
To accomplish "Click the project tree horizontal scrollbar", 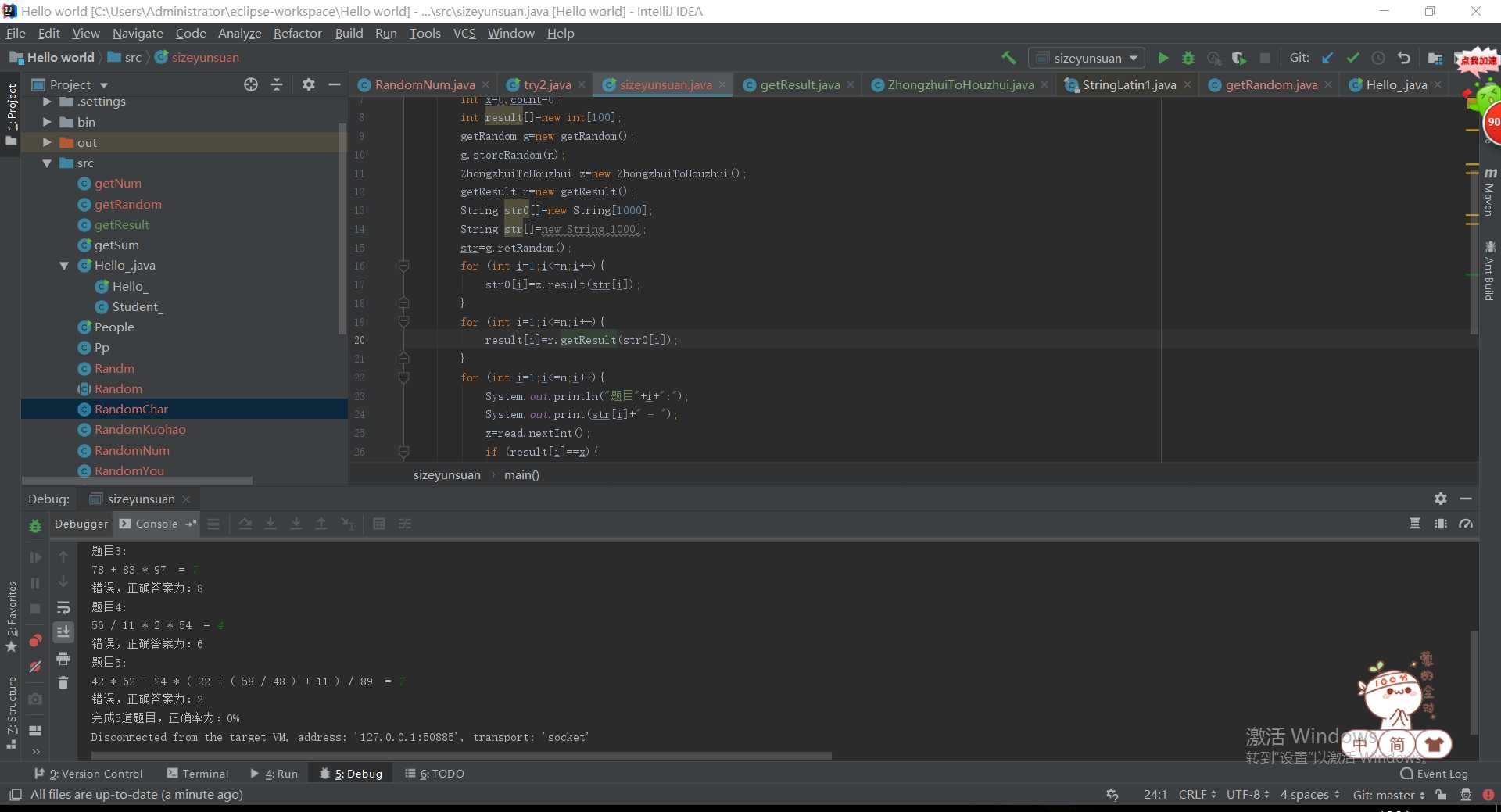I will click(x=137, y=481).
